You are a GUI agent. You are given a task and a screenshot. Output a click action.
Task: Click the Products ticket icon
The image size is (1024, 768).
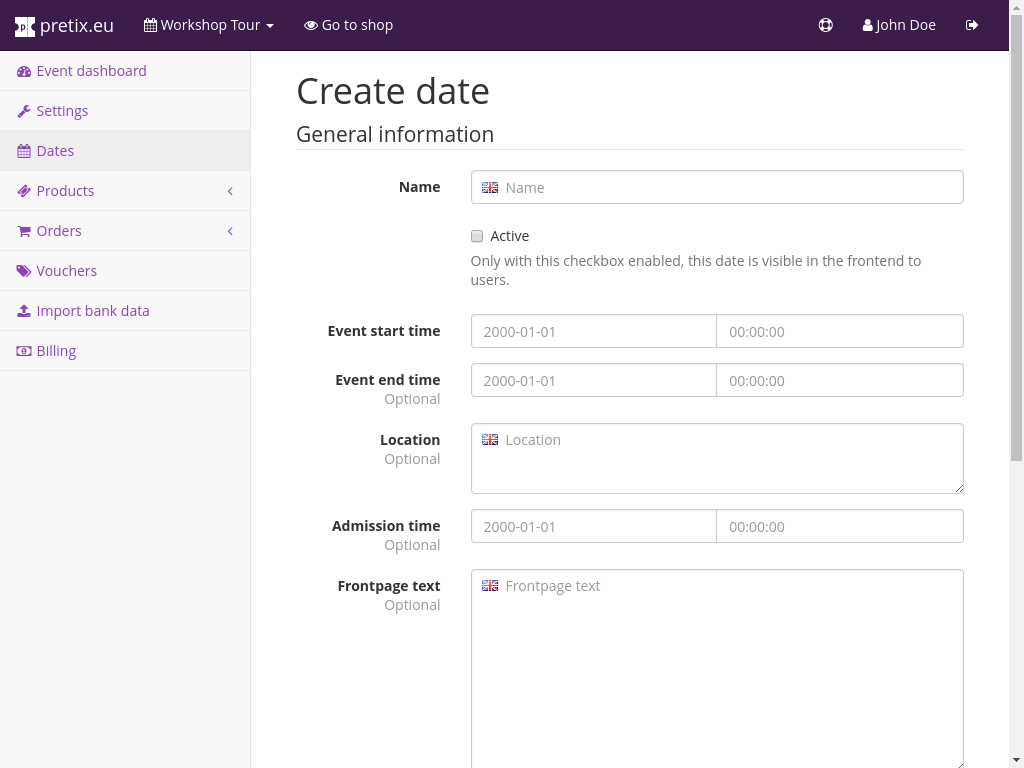24,191
